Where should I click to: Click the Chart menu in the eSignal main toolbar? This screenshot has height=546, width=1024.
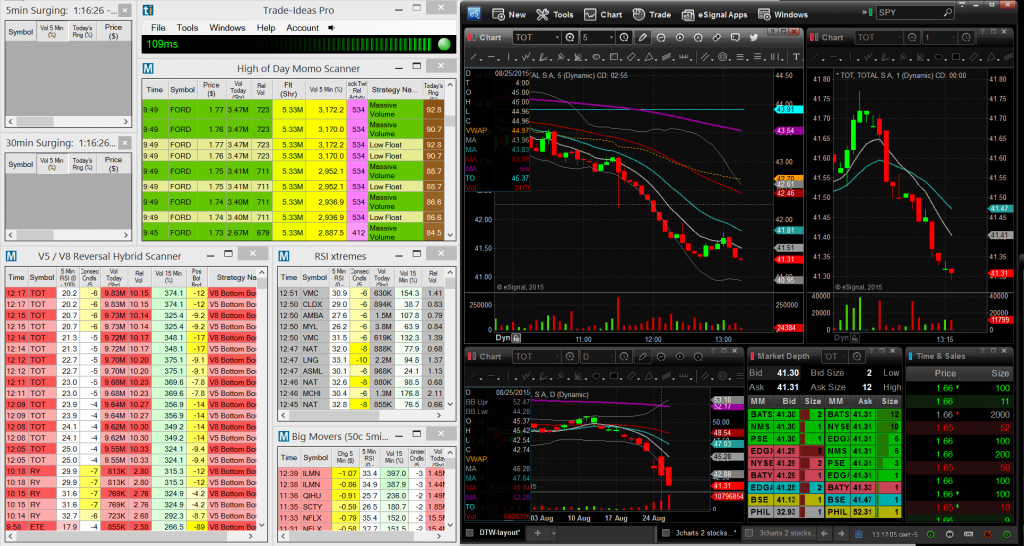603,14
